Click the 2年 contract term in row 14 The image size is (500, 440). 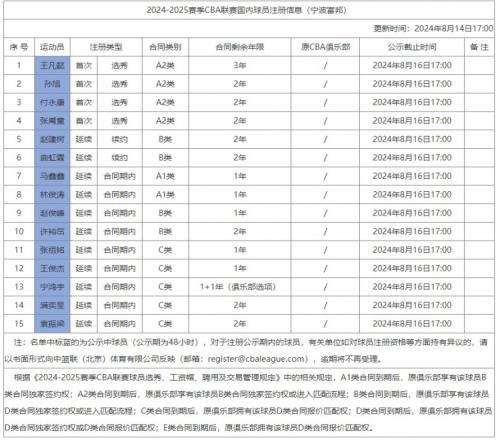[240, 305]
